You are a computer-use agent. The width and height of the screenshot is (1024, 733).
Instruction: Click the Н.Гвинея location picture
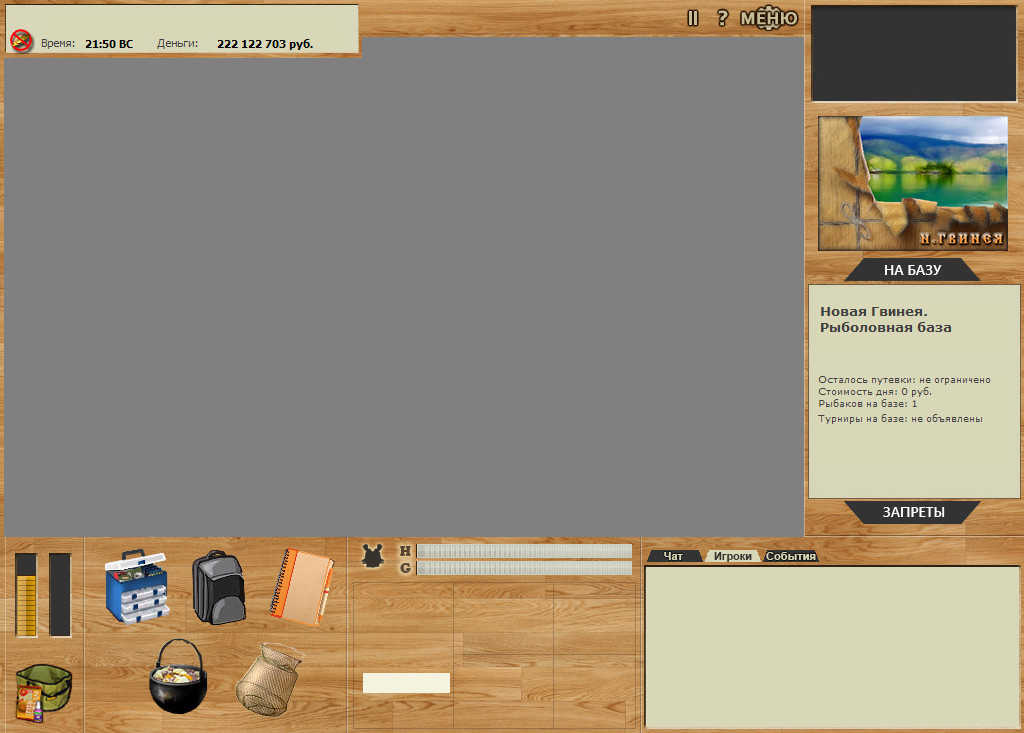tap(913, 184)
